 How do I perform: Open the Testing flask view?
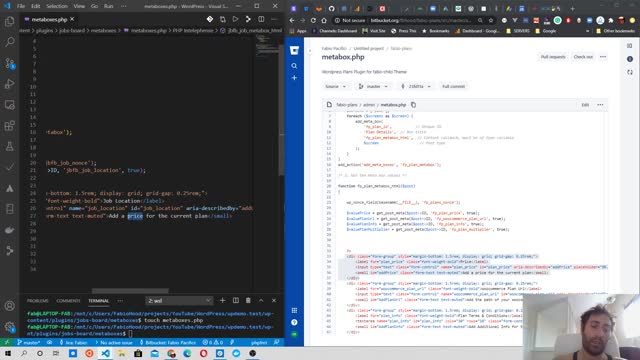[x=9, y=147]
